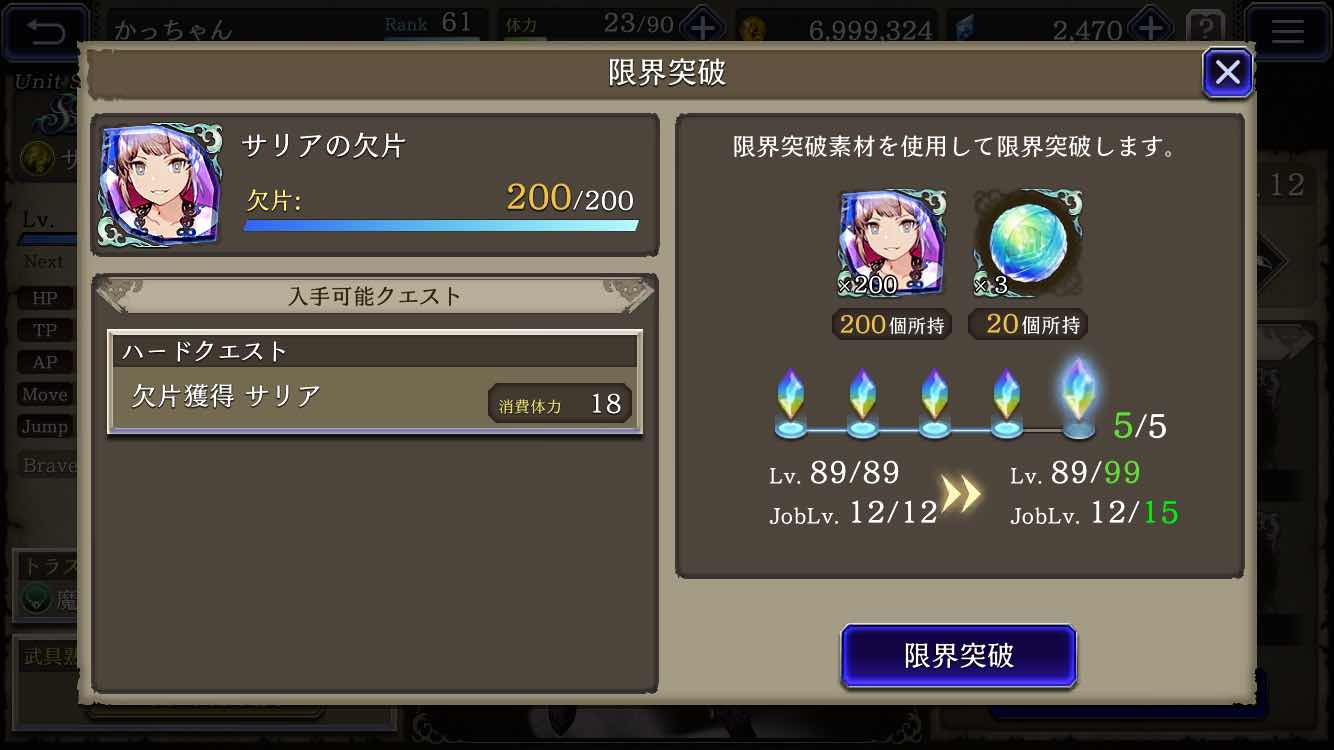Click the back arrow button
The width and height of the screenshot is (1334, 750).
[45, 31]
